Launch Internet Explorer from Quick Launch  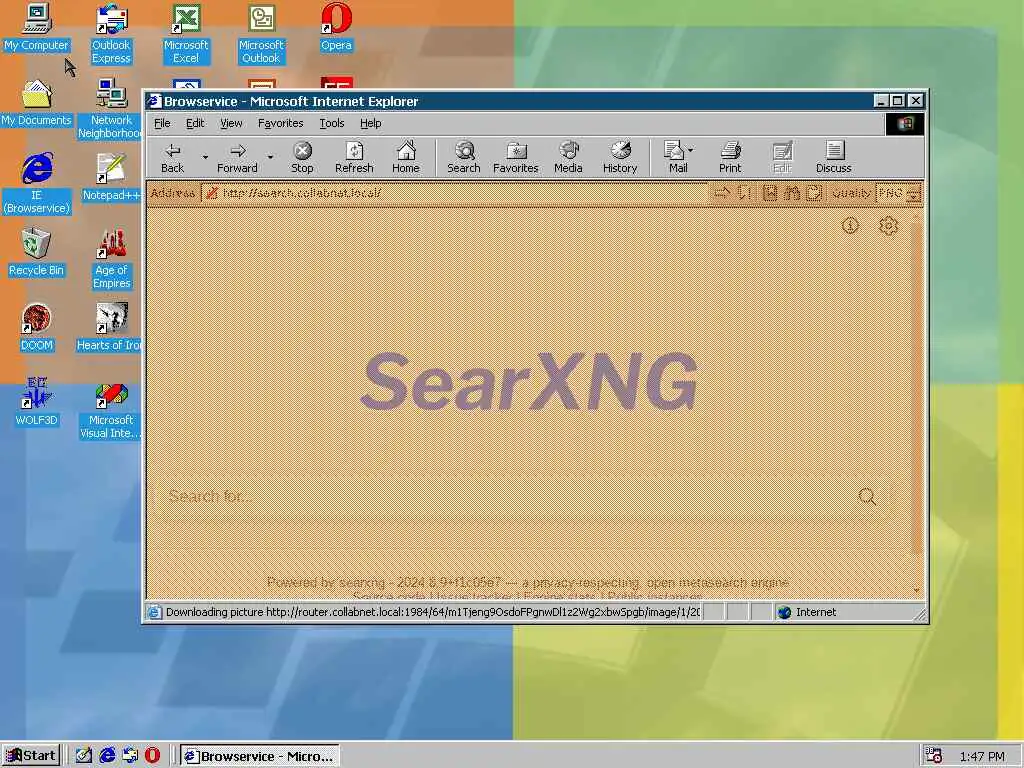point(107,756)
